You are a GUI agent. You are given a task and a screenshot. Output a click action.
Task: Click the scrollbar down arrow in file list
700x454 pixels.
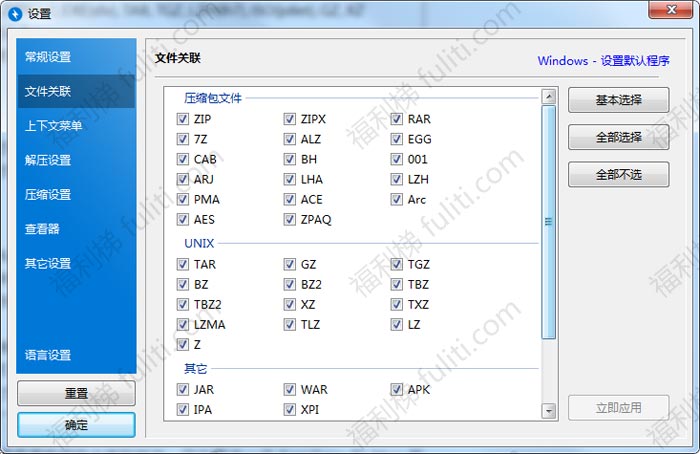[x=549, y=410]
